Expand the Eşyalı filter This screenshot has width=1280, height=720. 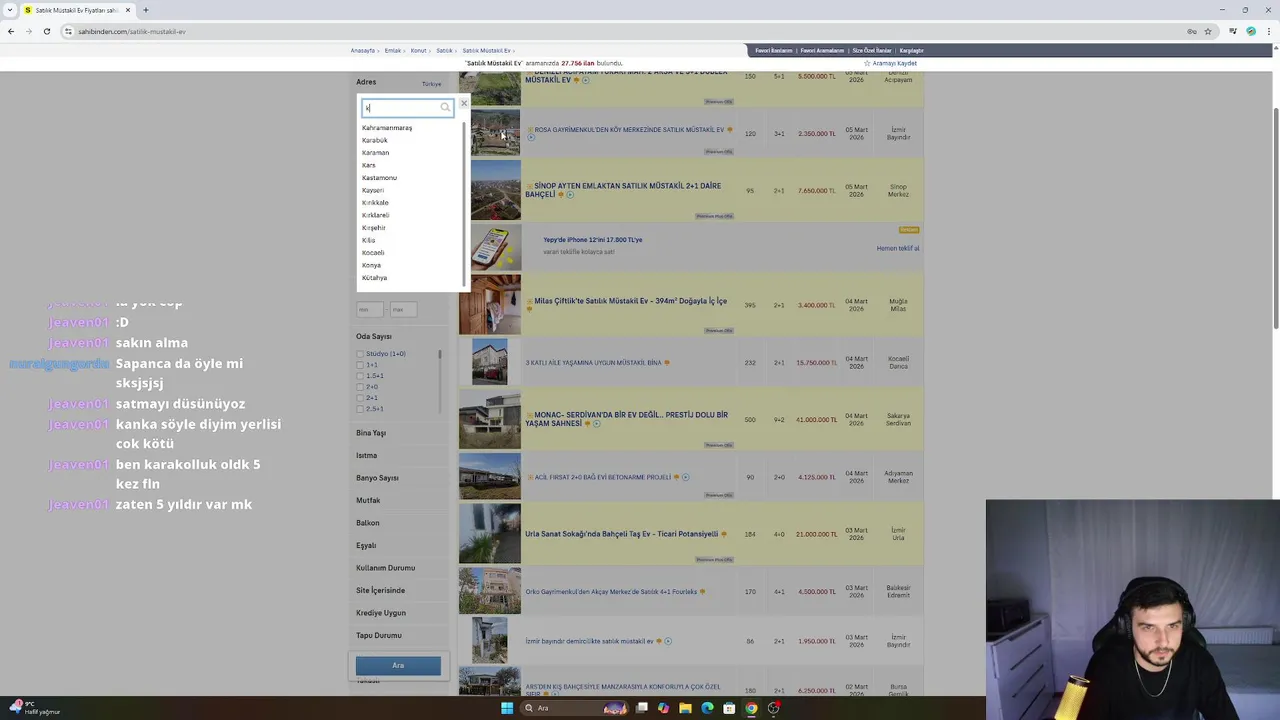pyautogui.click(x=366, y=546)
